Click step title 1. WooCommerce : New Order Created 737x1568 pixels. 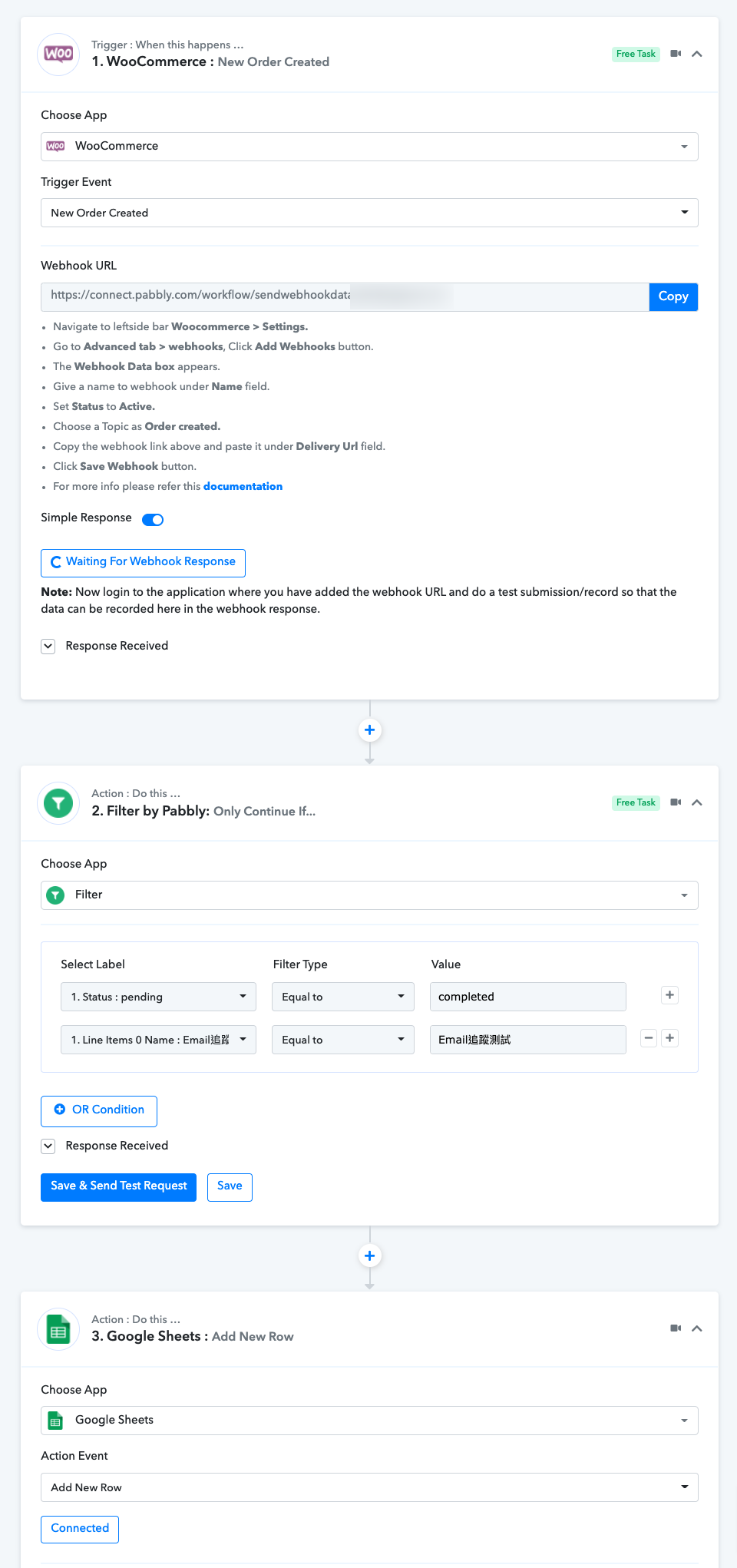pos(210,62)
